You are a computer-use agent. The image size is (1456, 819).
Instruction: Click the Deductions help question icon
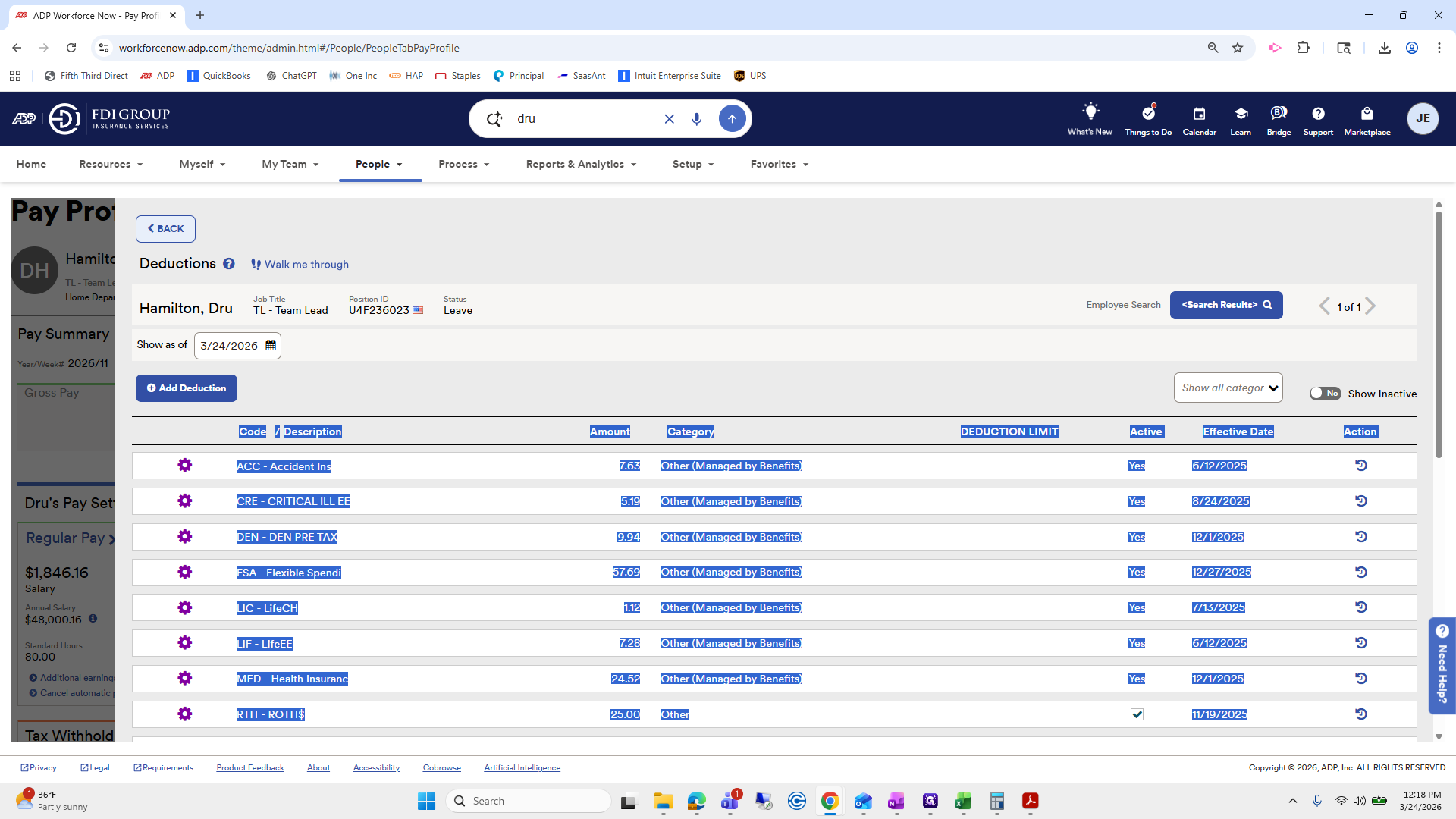tap(228, 264)
